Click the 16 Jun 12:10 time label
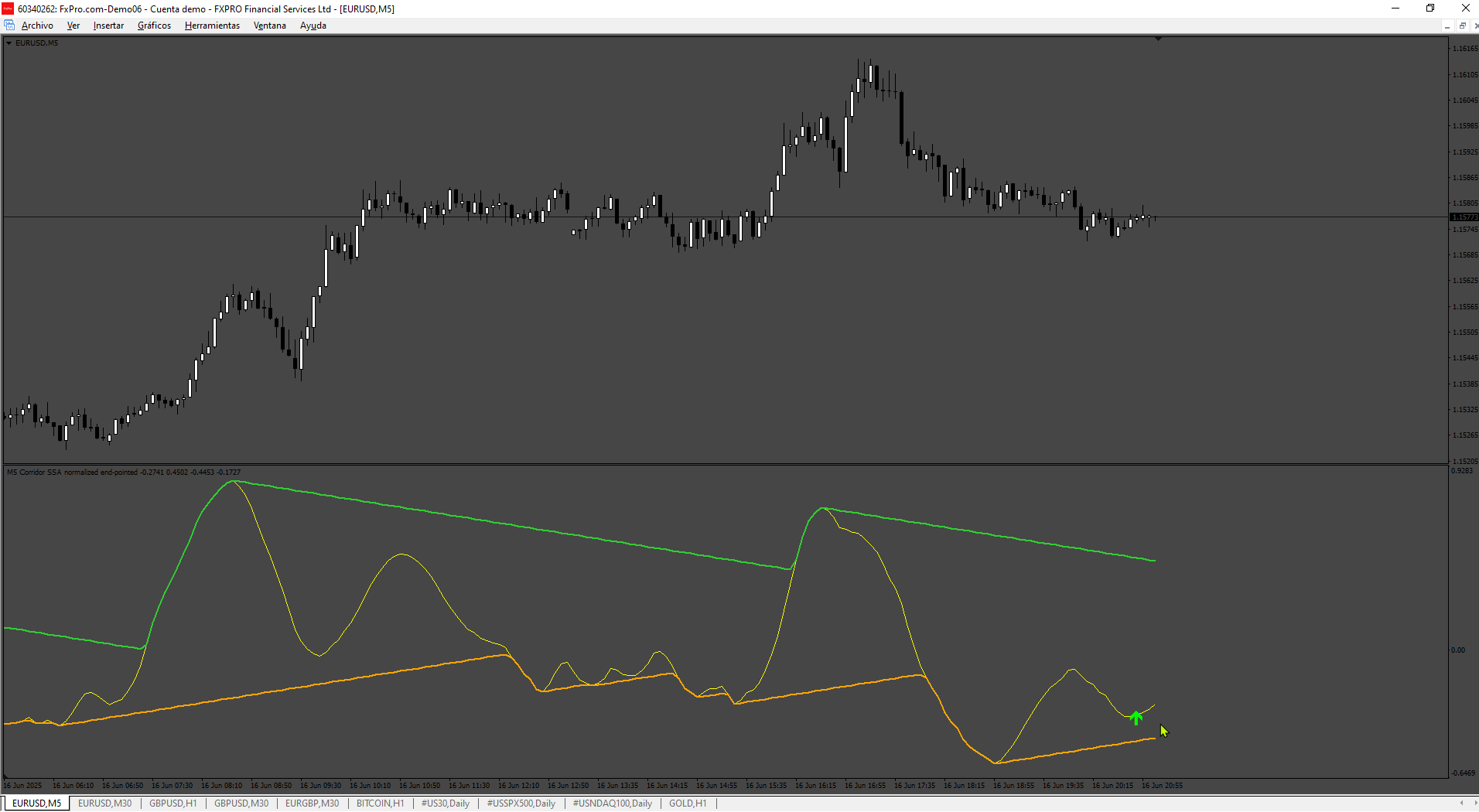The width and height of the screenshot is (1479, 812). coord(518,786)
